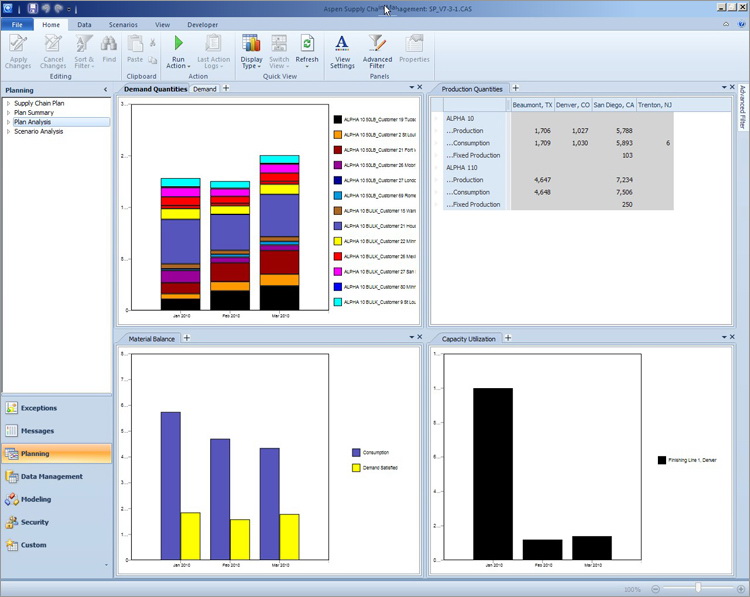
Task: Expand the Scenario Analysis tree node
Action: tap(8, 131)
